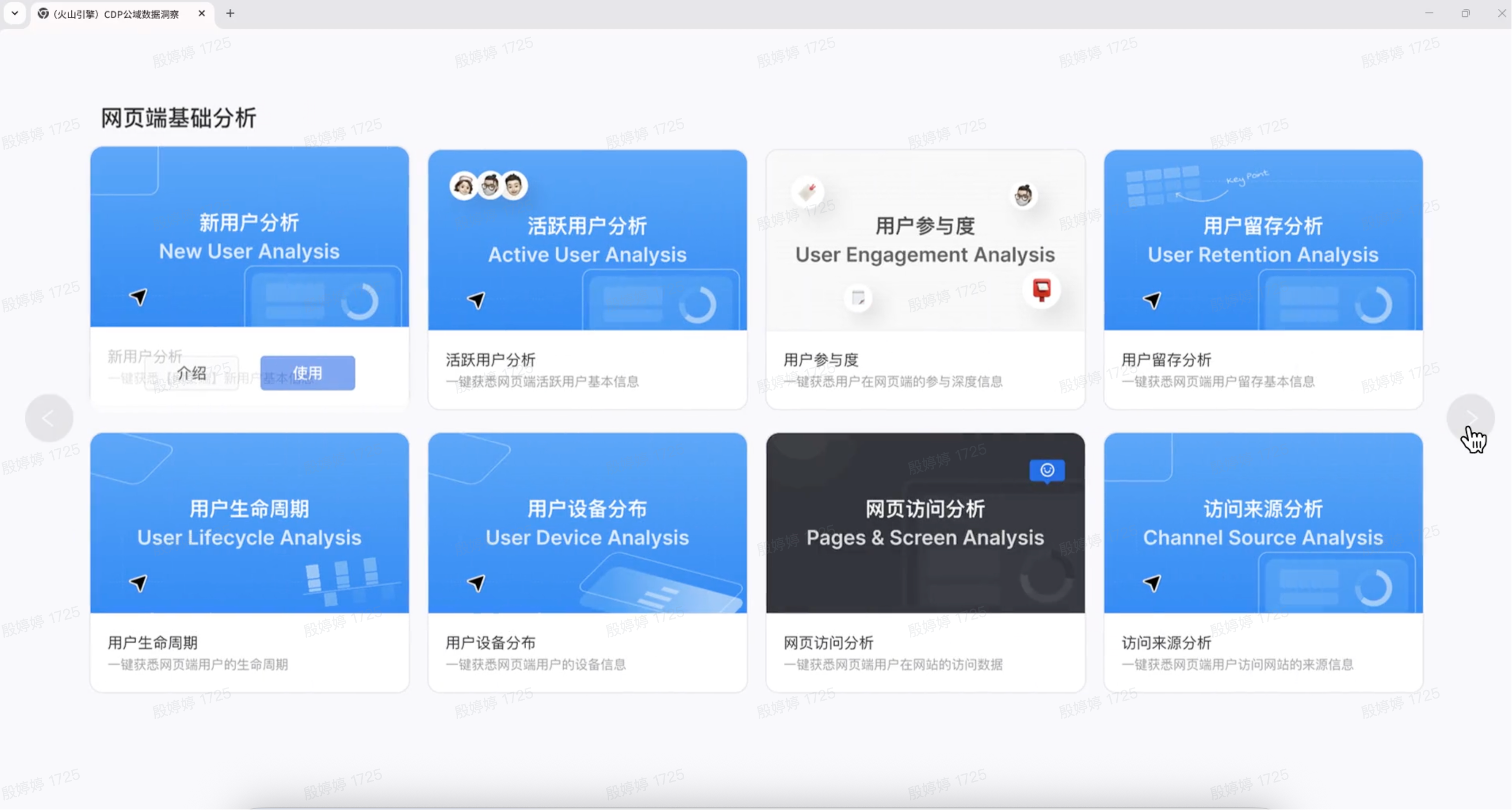The height and width of the screenshot is (810, 1512).
Task: Open the 用户参与度 User Engagement Analysis thumbnail
Action: pyautogui.click(x=926, y=240)
